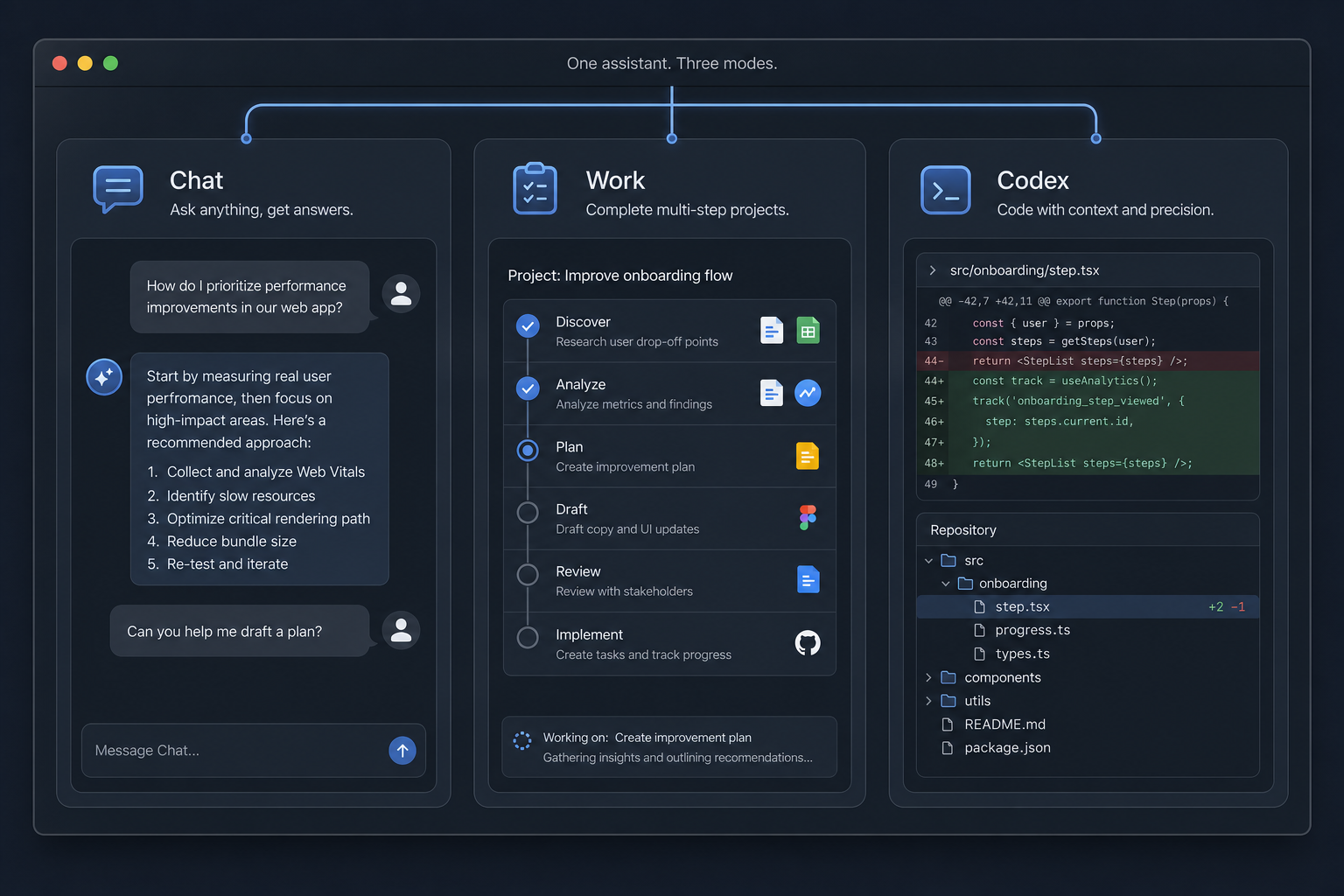
Task: Toggle the completed Analyze step checkmark
Action: [528, 388]
